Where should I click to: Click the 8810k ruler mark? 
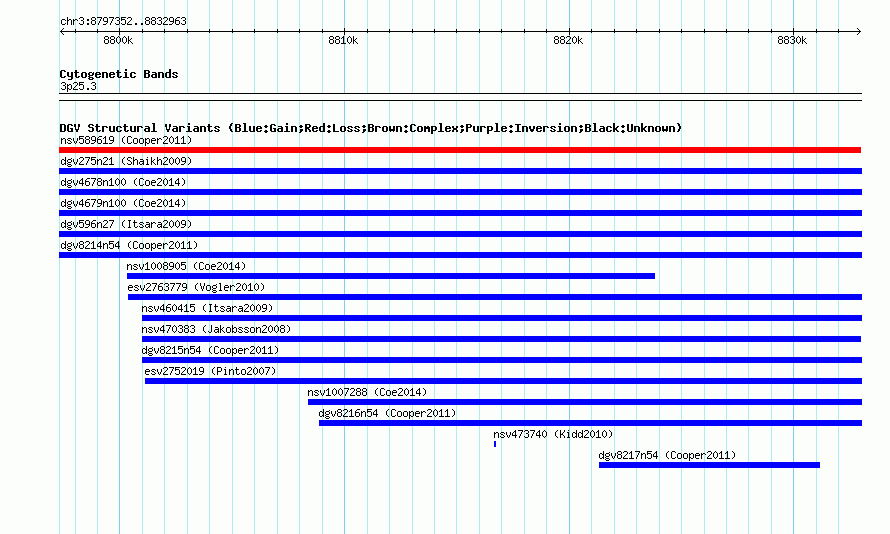[343, 40]
